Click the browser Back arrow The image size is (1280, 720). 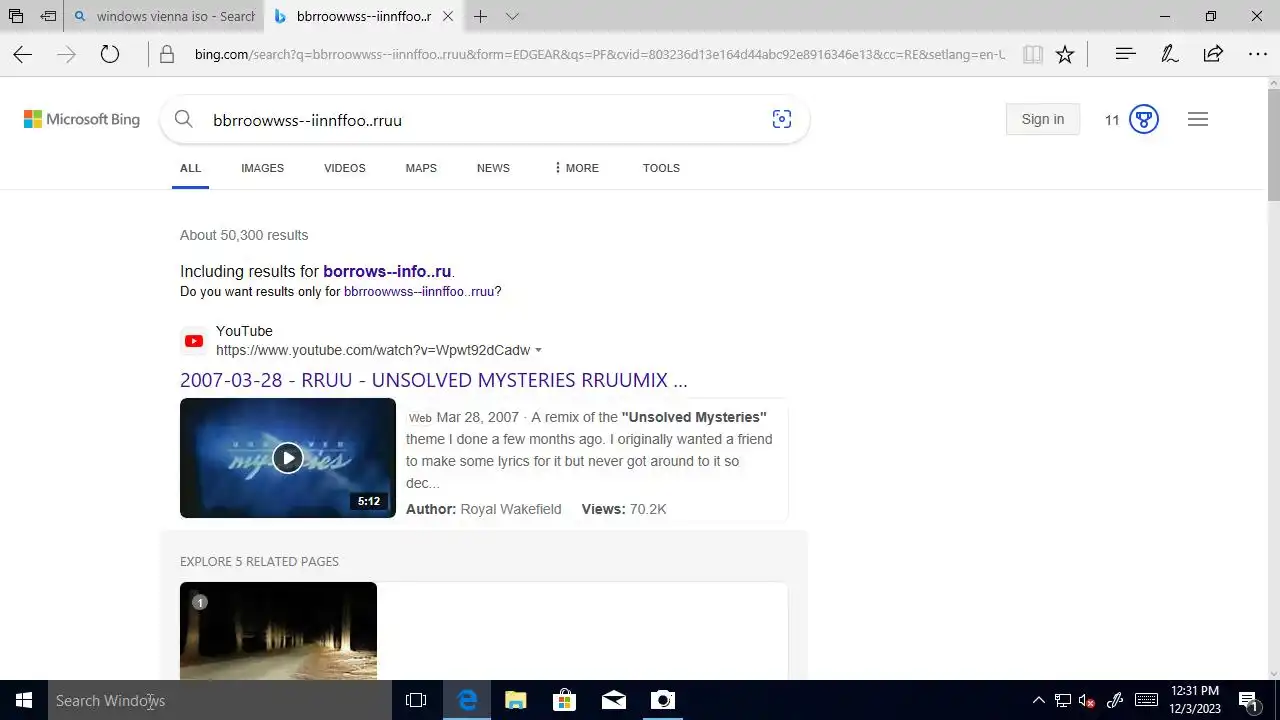[x=22, y=55]
